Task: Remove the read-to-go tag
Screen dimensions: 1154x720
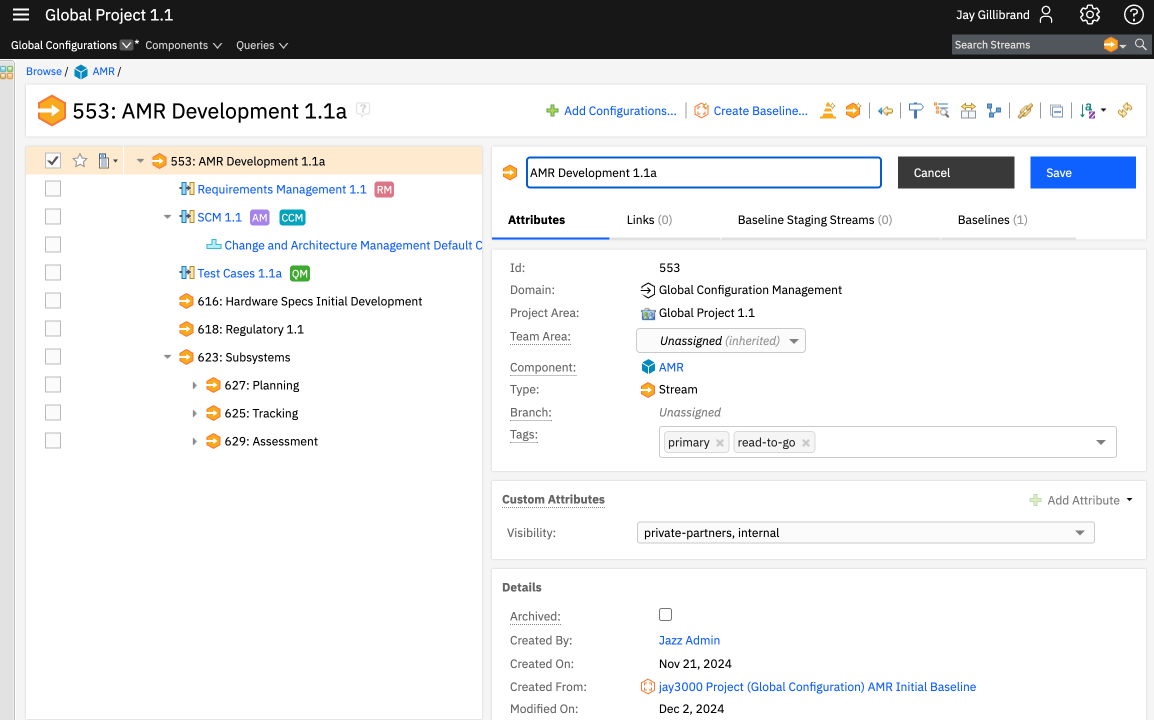Action: click(x=806, y=442)
